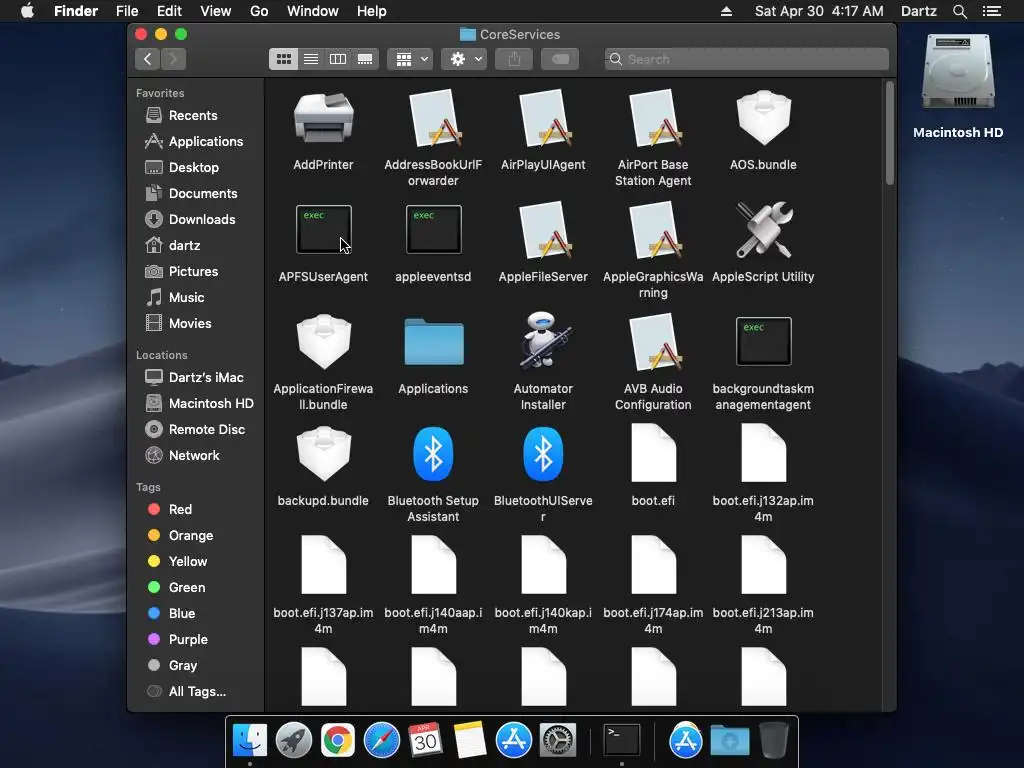
Task: Select the backupd.bundle icon
Action: (x=323, y=454)
